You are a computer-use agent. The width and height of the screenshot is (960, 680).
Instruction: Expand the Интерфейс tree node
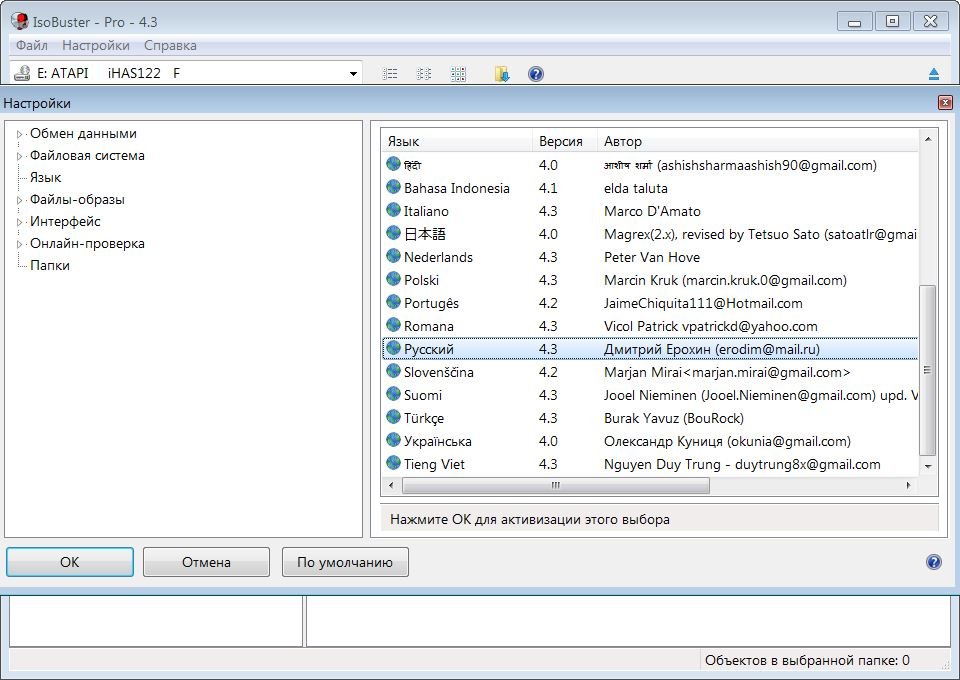20,222
